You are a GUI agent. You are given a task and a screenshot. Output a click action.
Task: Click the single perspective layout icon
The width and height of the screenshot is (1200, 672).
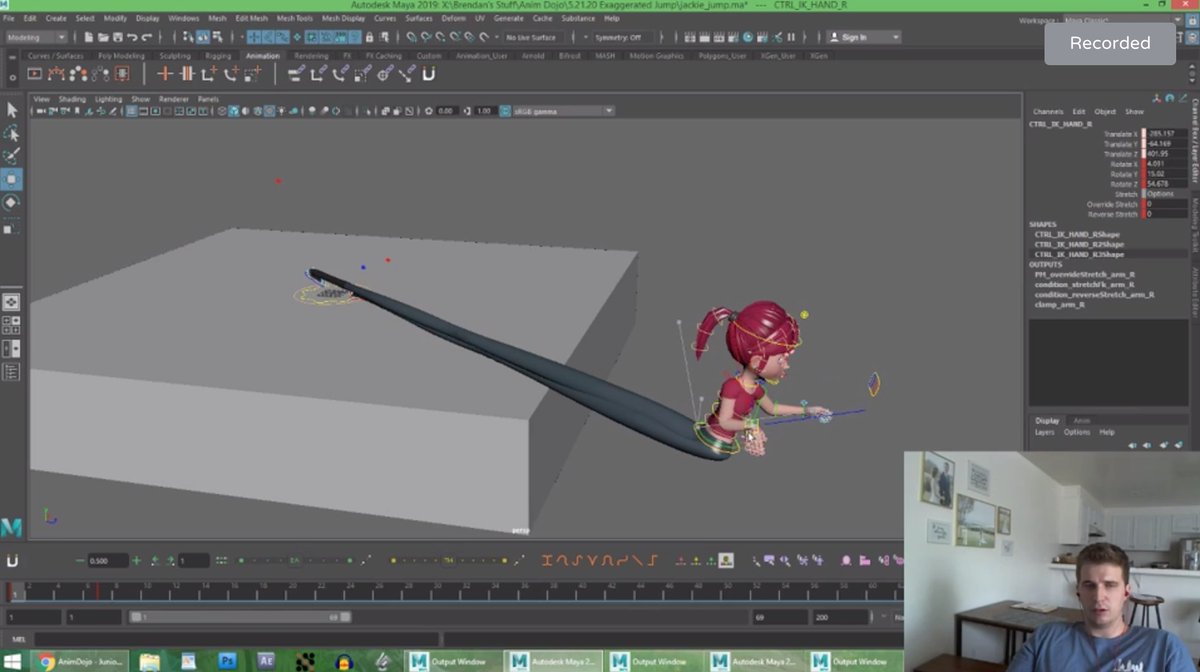point(11,301)
